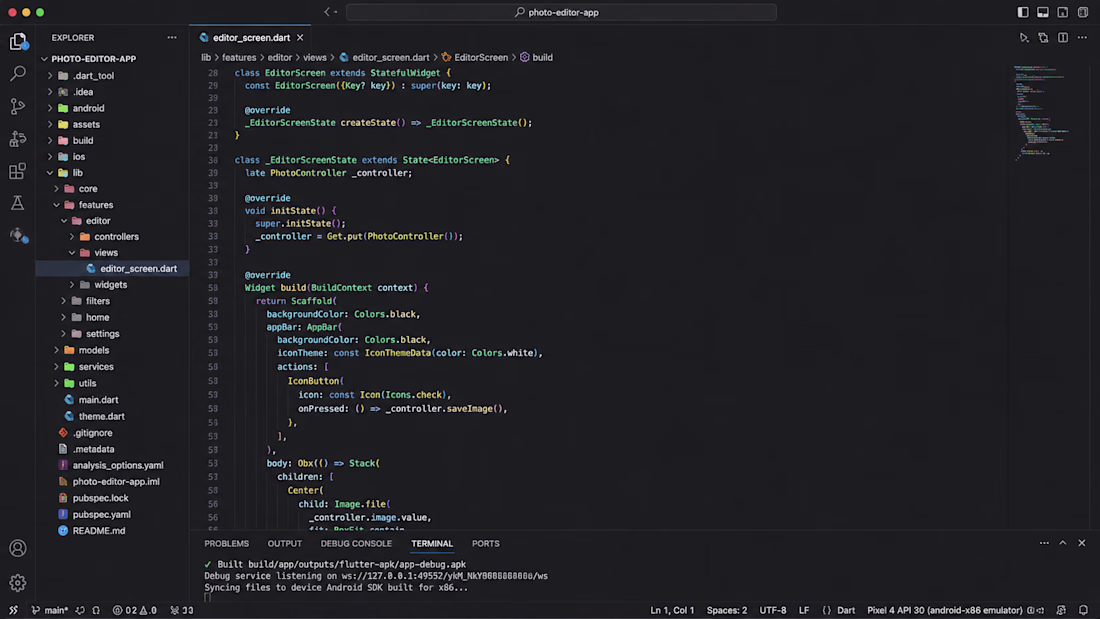Screen dimensions: 1100x619
Task: Close the editor_screen.dart tab
Action: pyautogui.click(x=300, y=38)
